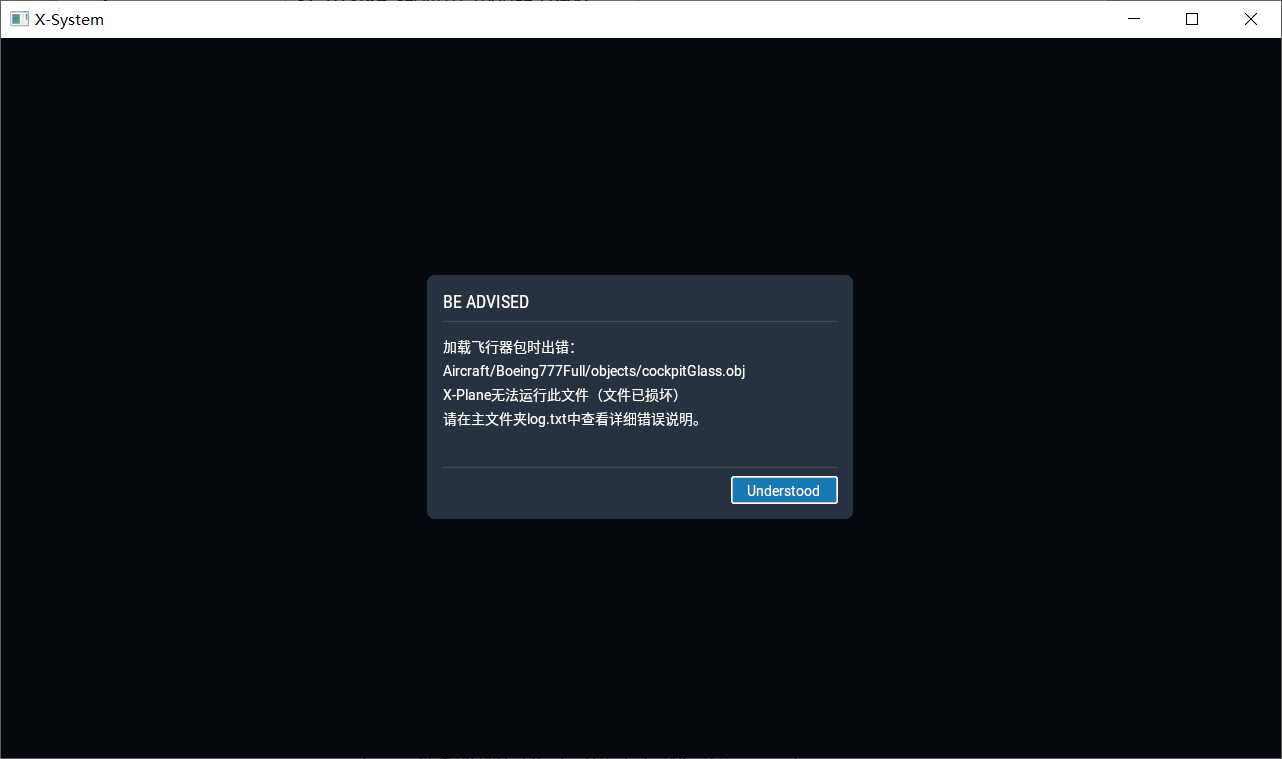Click the X-System window icon in title bar
The image size is (1282, 759).
click(x=19, y=19)
